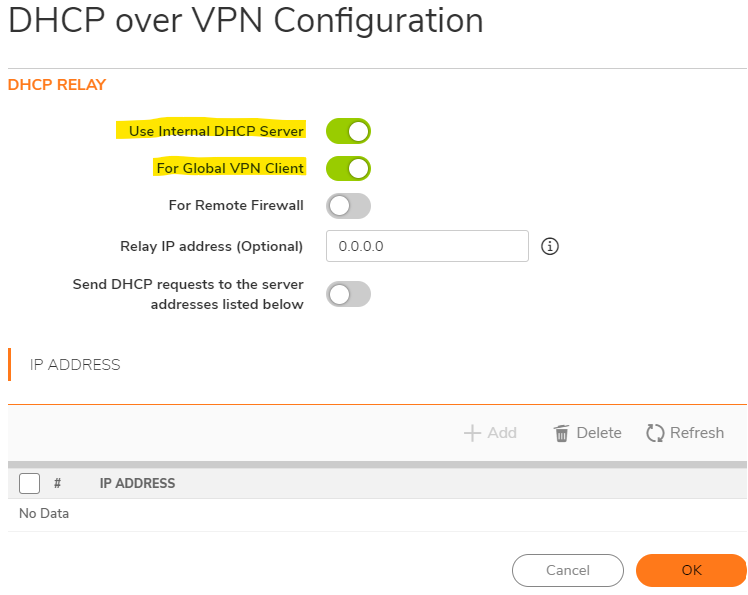The height and width of the screenshot is (595, 748).
Task: Click the trash can Delete icon
Action: (562, 433)
